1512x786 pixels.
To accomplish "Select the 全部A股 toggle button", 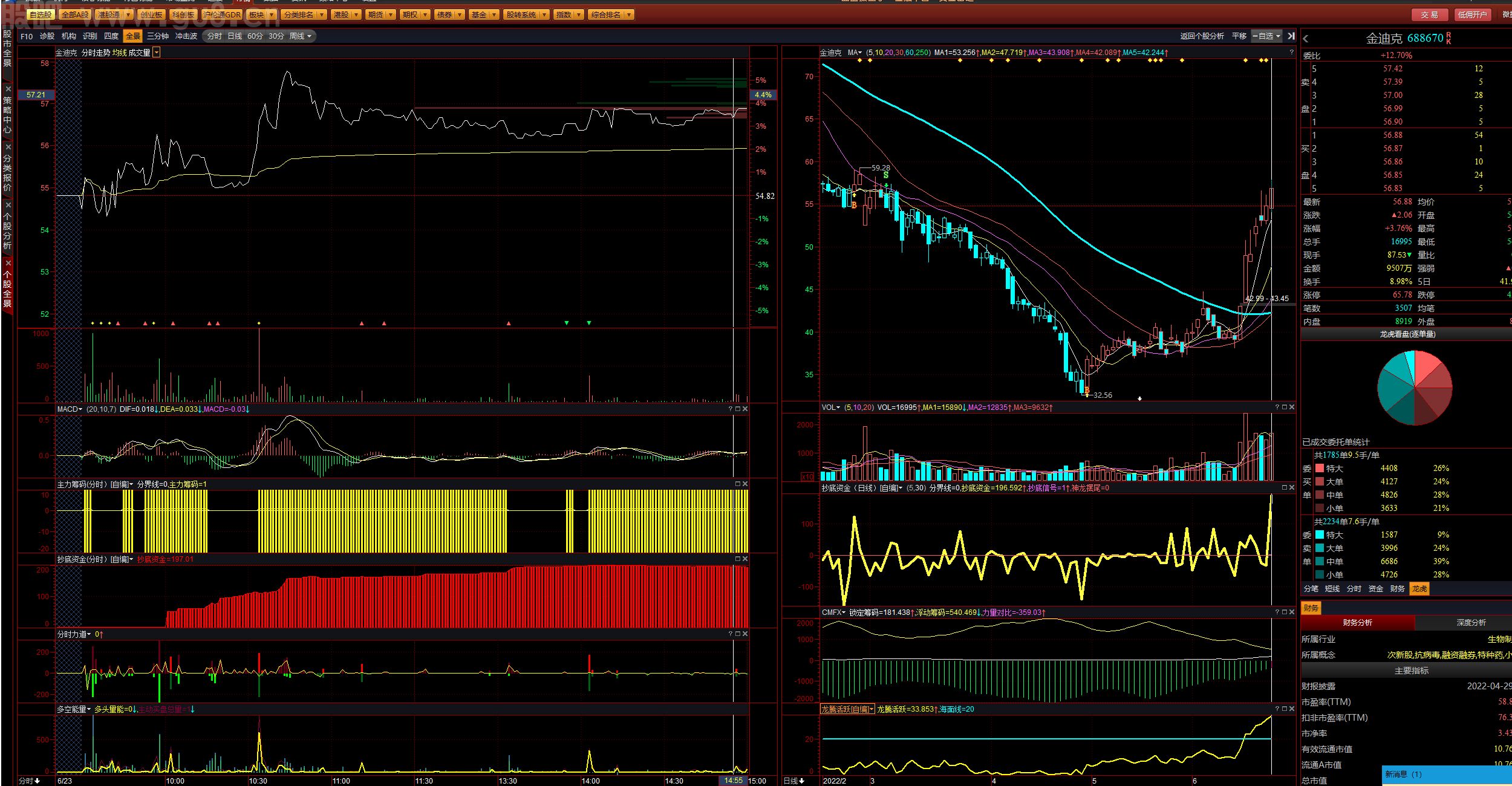I will pyautogui.click(x=75, y=15).
